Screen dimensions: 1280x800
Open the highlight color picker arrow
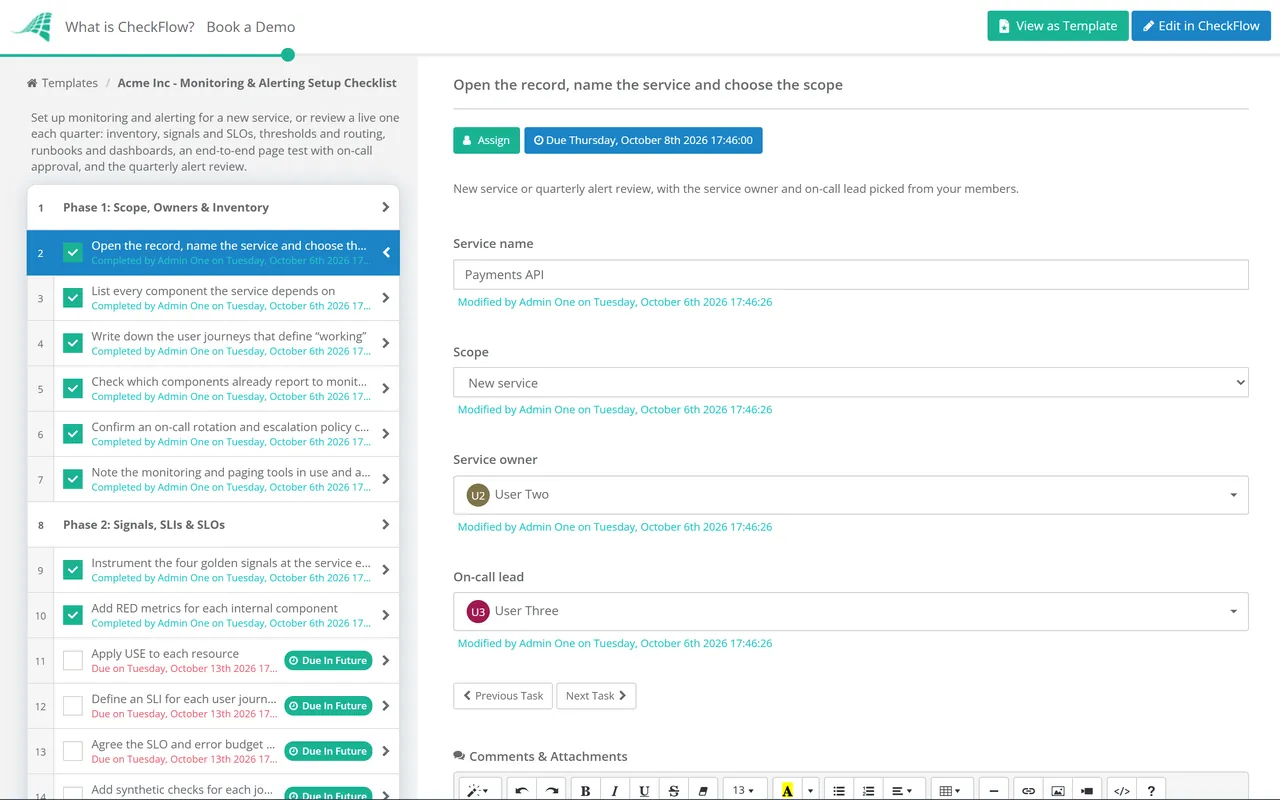click(x=810, y=790)
